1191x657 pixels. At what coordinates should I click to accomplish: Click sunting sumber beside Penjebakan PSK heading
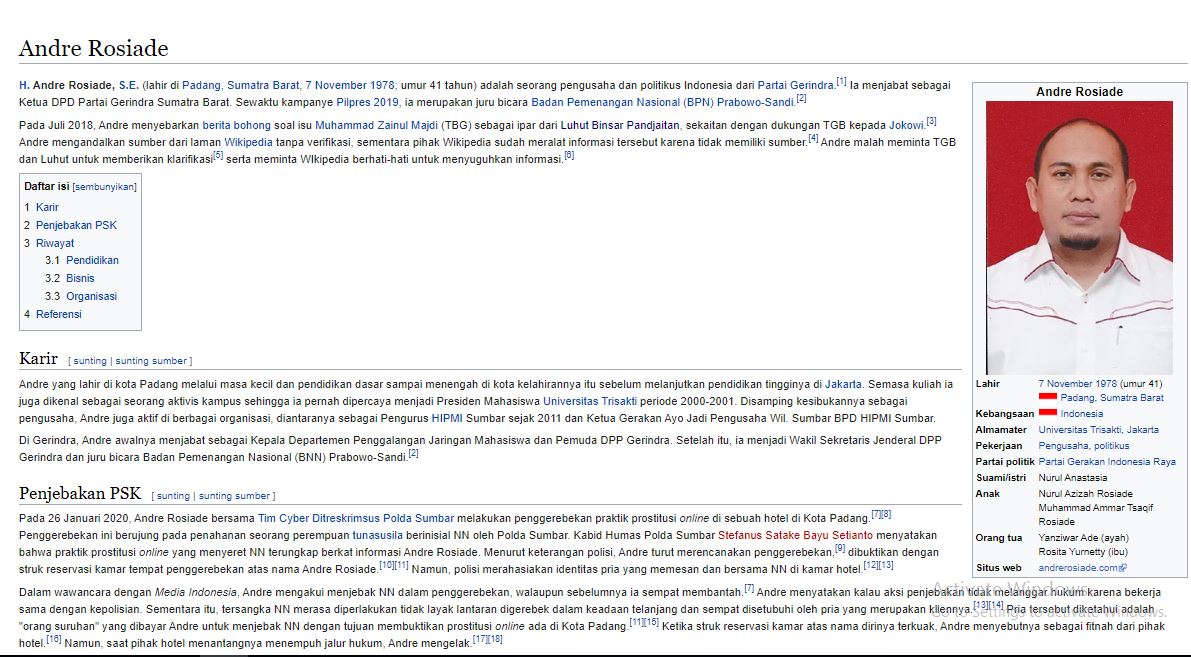(x=234, y=496)
